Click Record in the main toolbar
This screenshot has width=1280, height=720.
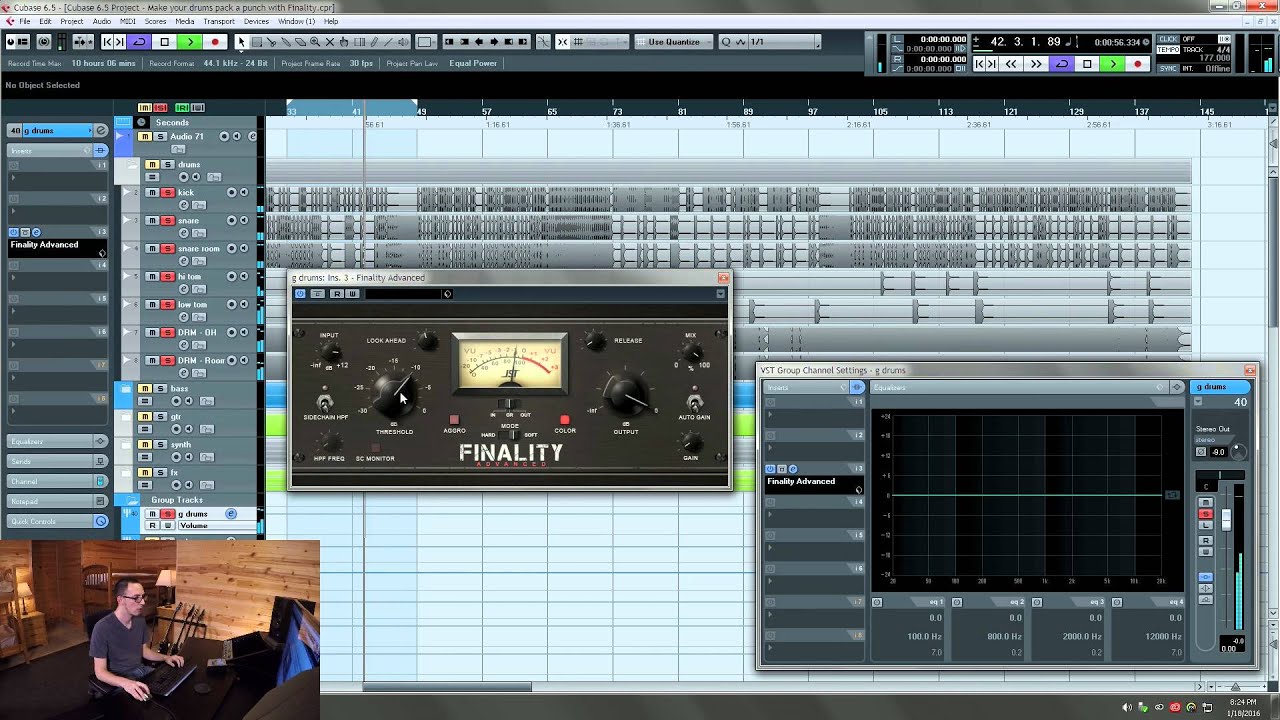coord(214,42)
